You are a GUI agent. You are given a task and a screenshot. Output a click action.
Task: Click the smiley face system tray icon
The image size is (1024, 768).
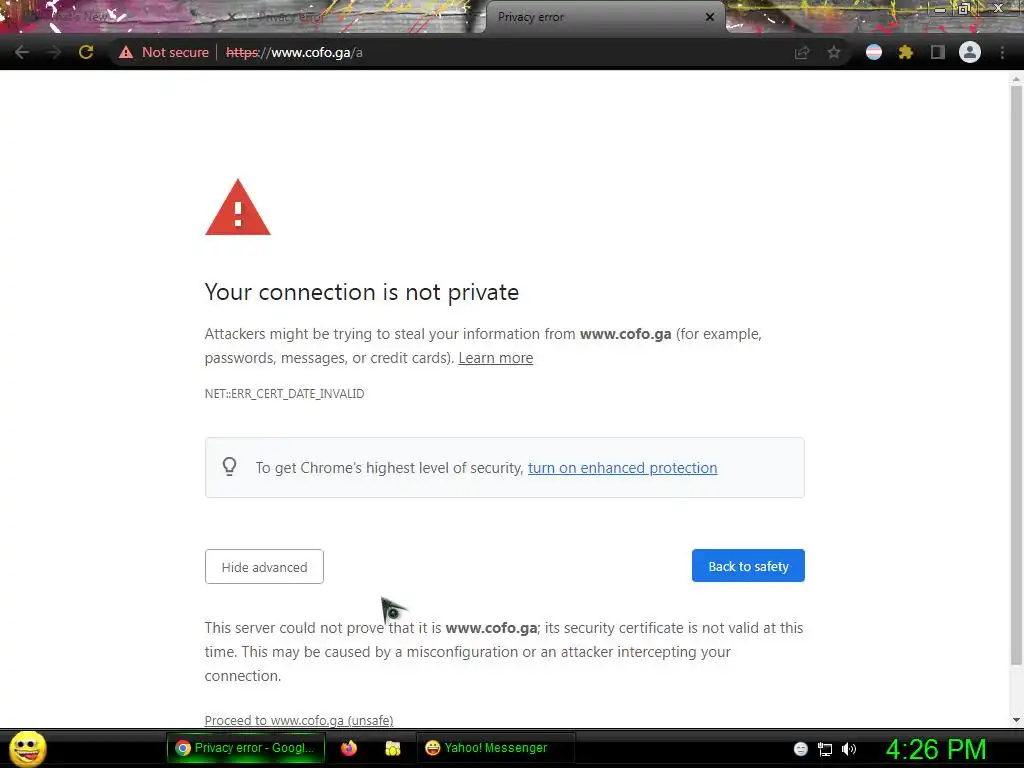click(801, 749)
